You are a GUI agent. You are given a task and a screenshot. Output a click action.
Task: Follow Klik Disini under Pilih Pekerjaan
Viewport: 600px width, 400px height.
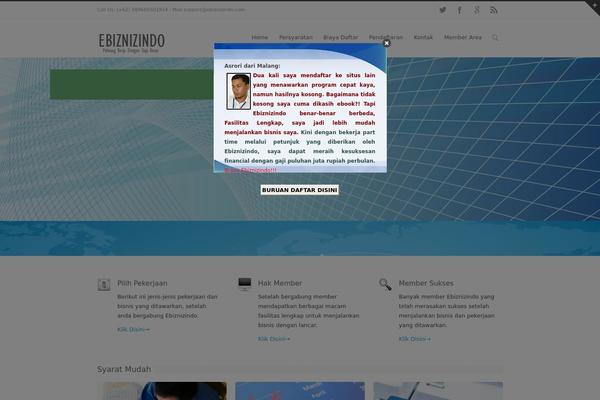click(x=133, y=330)
